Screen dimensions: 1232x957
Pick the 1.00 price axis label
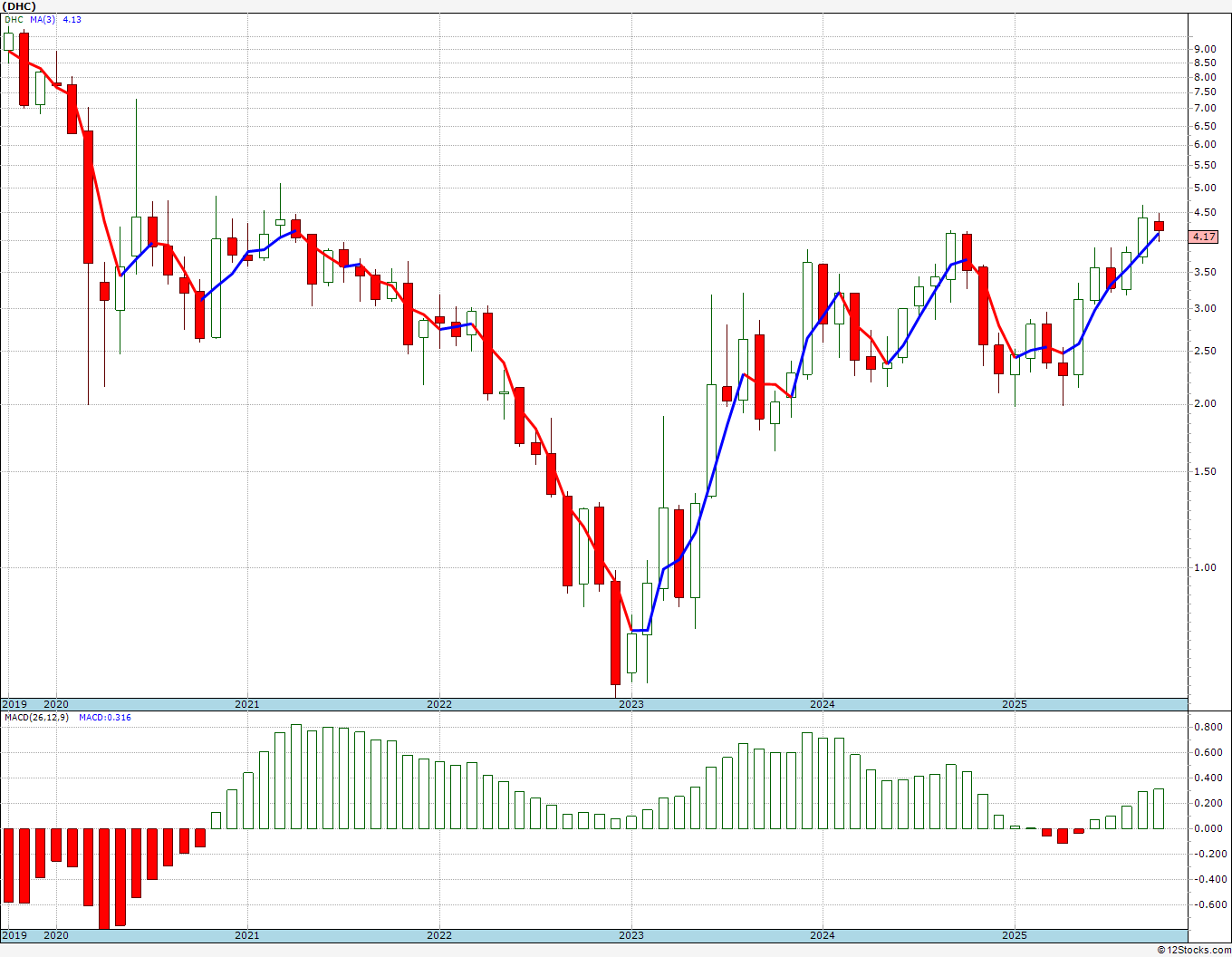click(1205, 567)
